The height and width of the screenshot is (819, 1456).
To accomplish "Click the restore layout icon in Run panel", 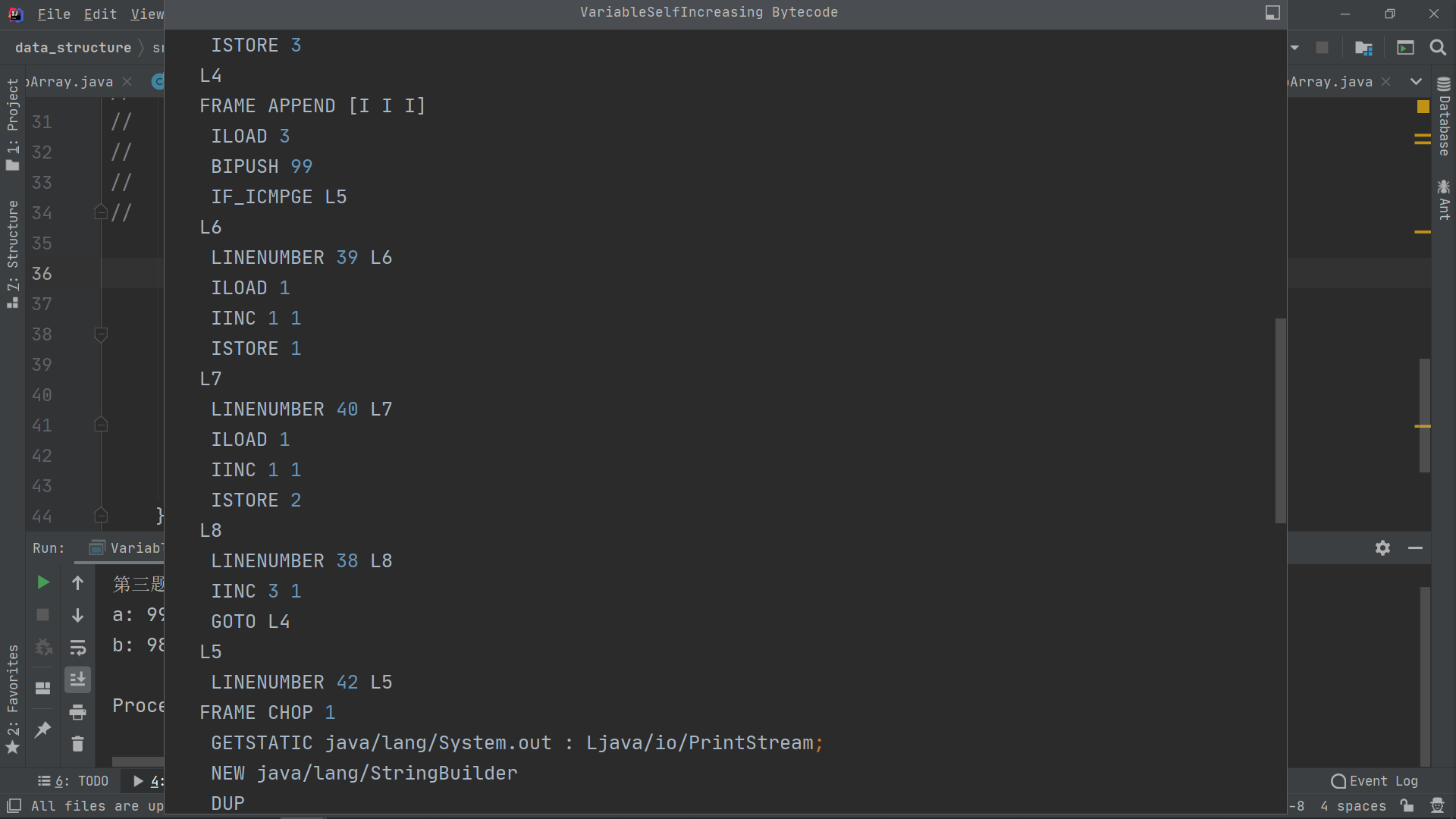I will tap(42, 688).
